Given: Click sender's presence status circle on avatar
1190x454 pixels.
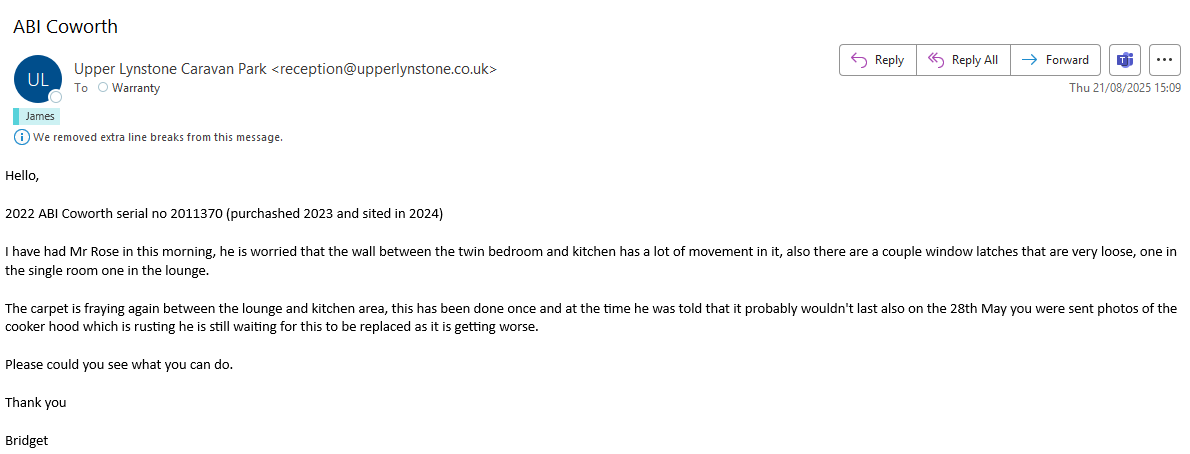Looking at the screenshot, I should tap(56, 97).
